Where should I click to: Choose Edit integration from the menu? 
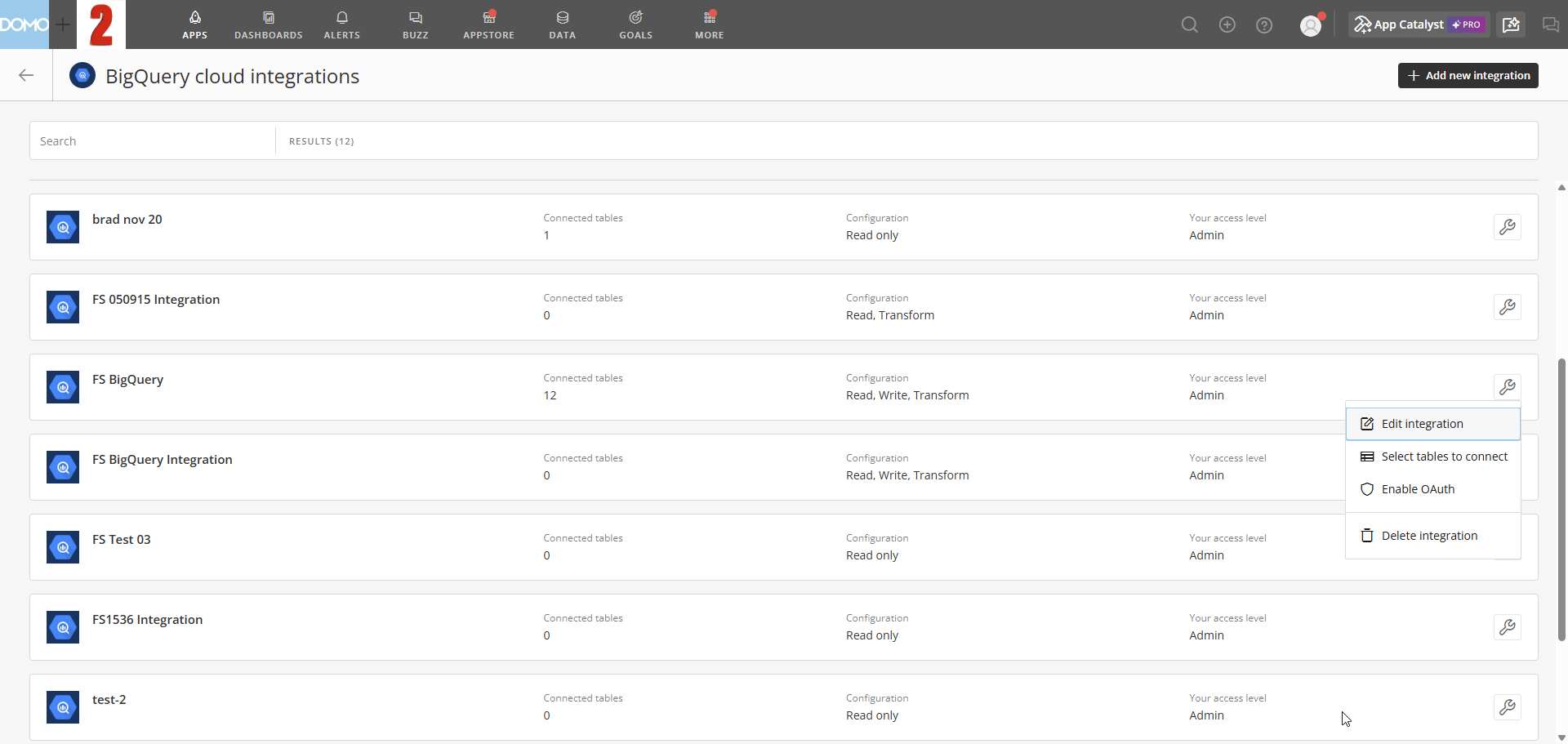1432,424
